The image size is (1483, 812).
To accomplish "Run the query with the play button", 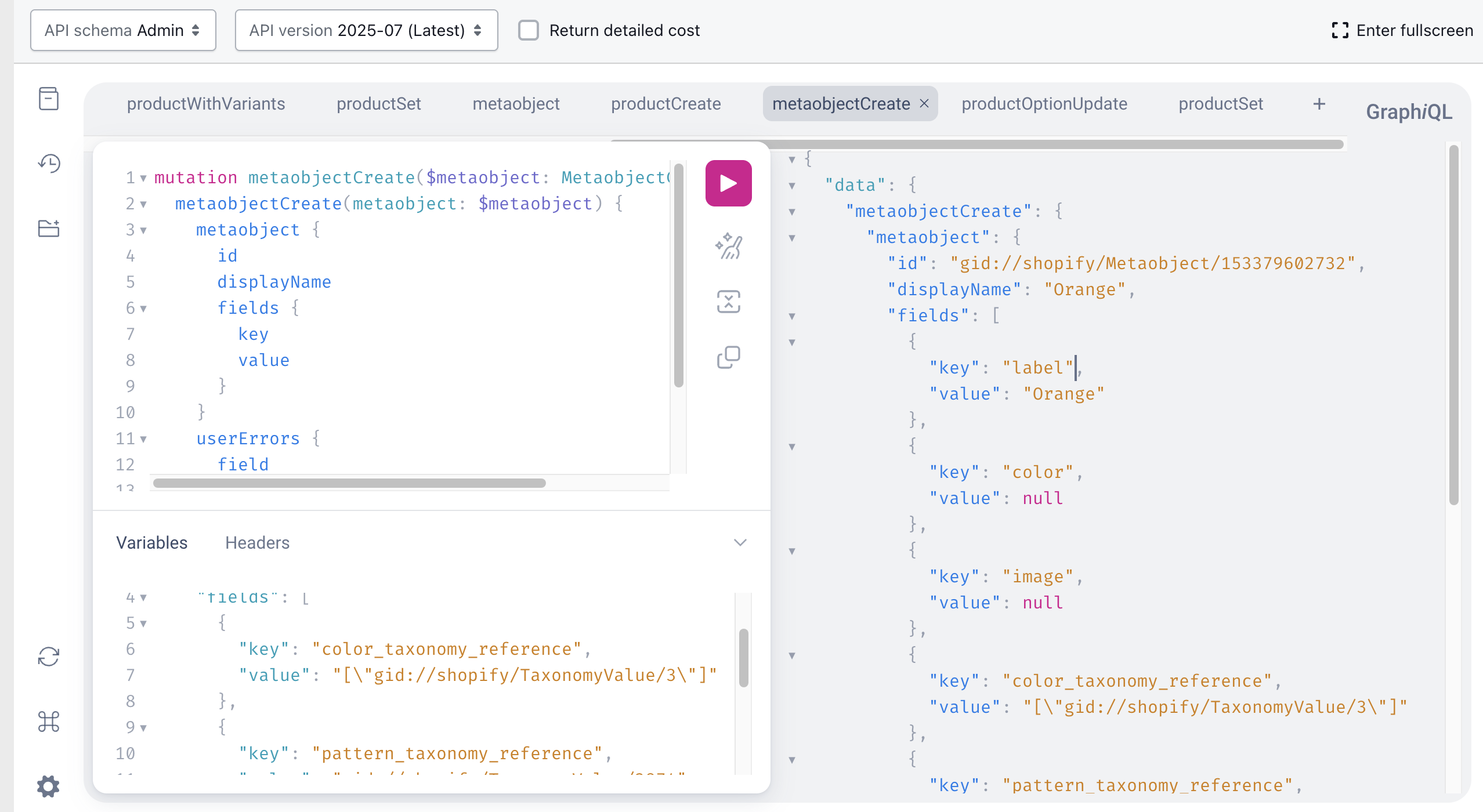I will pyautogui.click(x=728, y=183).
